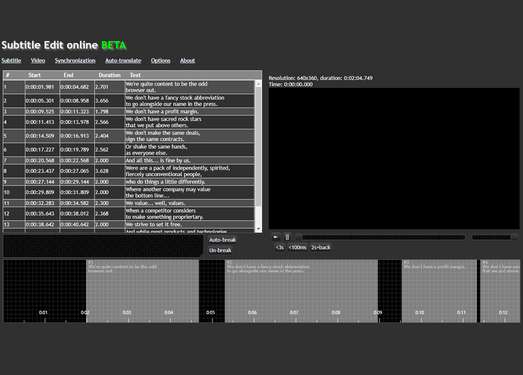523x375 pixels.
Task: Open the About menu
Action: click(x=187, y=60)
